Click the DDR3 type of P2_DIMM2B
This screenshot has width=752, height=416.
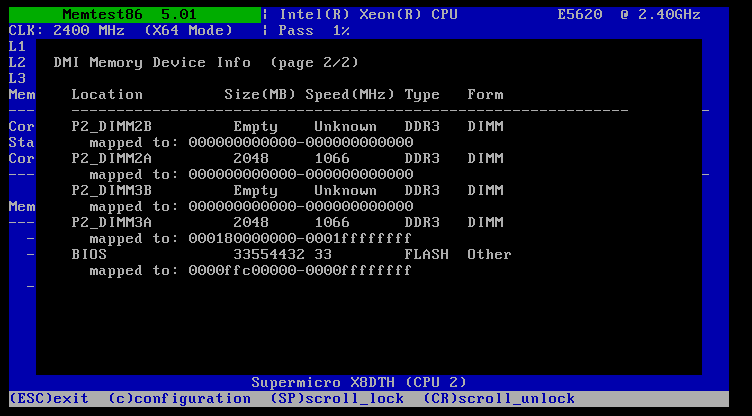pos(422,127)
